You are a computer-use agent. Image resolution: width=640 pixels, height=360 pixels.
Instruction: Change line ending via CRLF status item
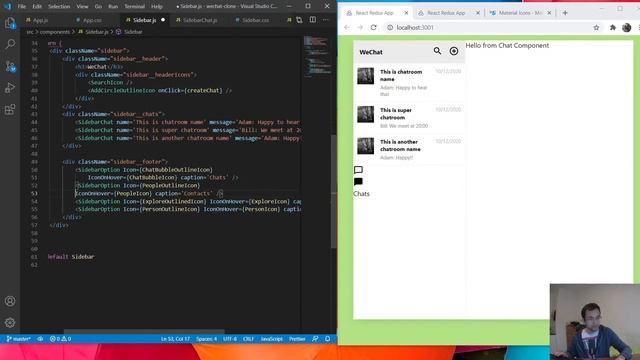pyautogui.click(x=248, y=339)
